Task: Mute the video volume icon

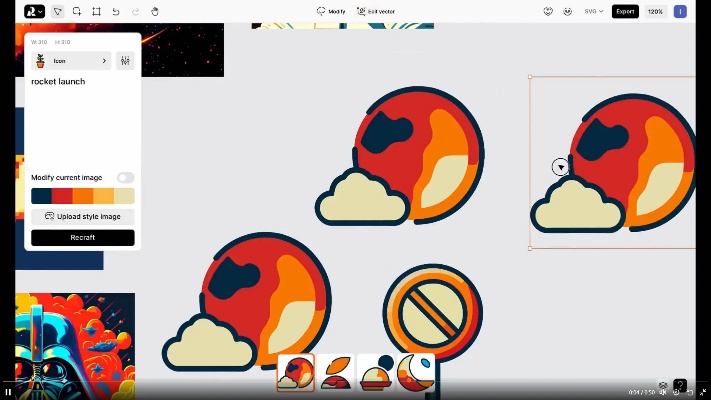Action: [x=663, y=392]
